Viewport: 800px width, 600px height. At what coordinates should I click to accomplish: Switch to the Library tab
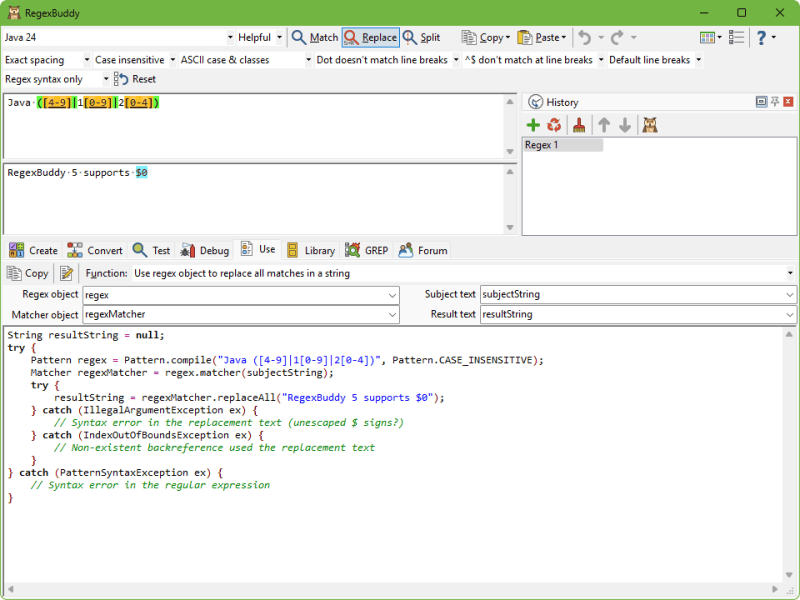coord(311,250)
